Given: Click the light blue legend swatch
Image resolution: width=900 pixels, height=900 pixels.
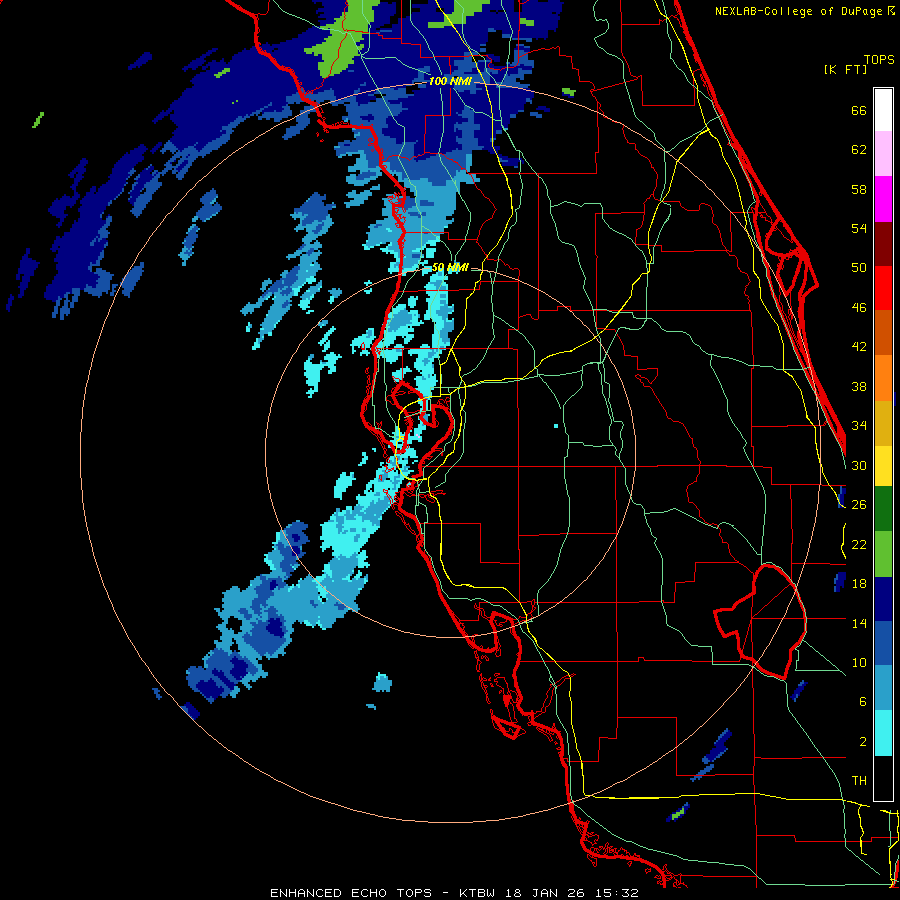Looking at the screenshot, I should pyautogui.click(x=883, y=688).
